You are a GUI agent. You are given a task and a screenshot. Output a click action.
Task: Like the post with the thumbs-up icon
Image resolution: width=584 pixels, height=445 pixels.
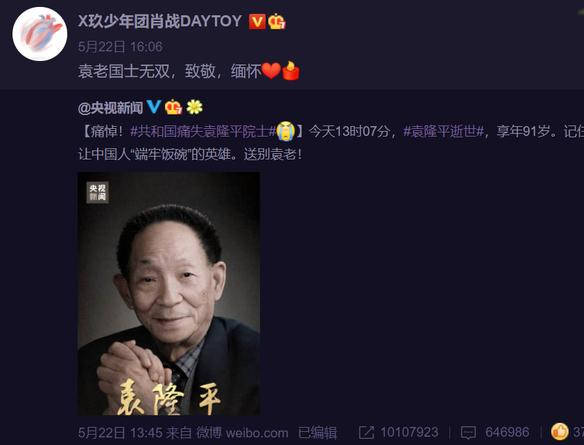tap(560, 432)
